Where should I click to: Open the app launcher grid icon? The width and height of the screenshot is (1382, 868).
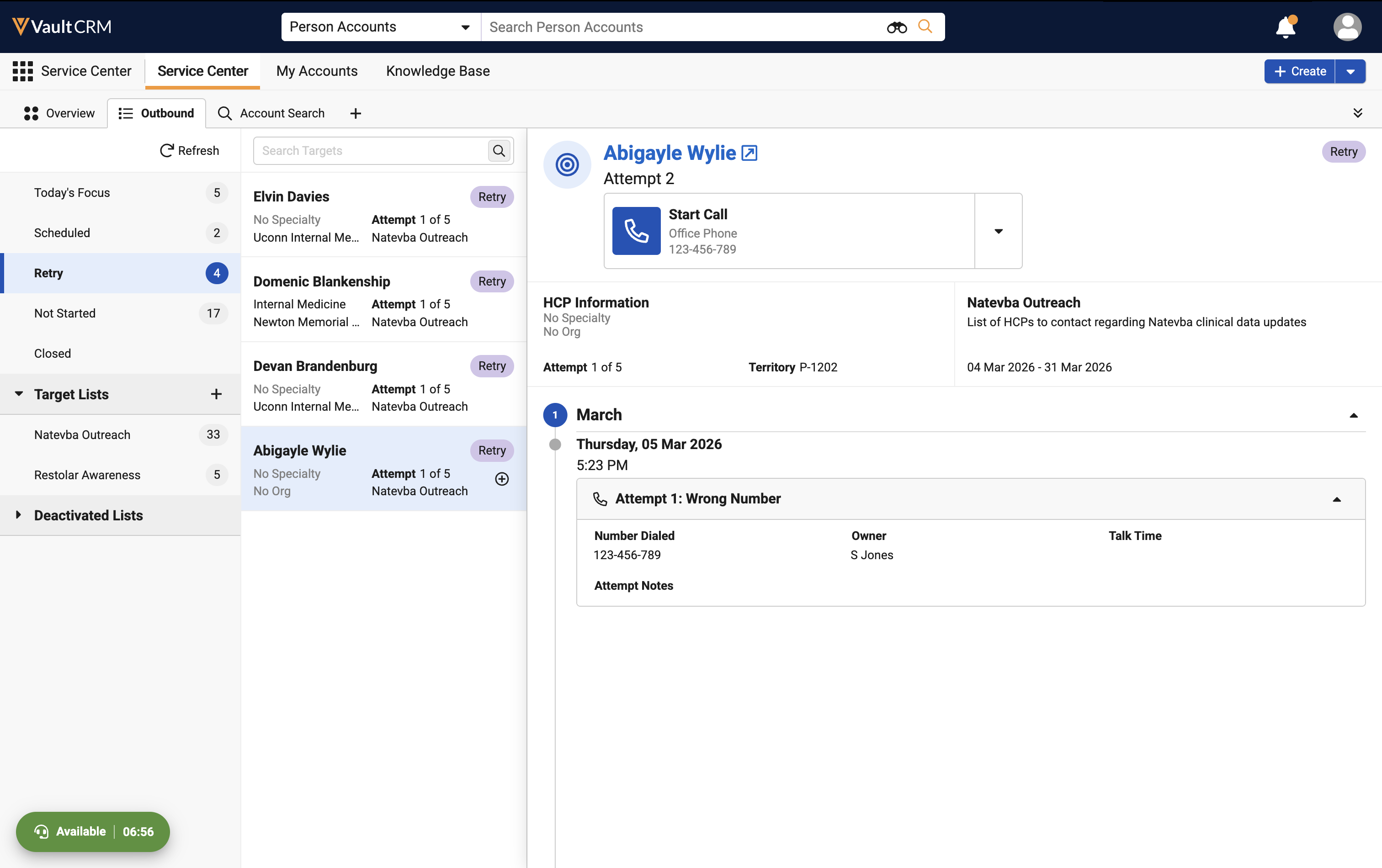pos(23,71)
